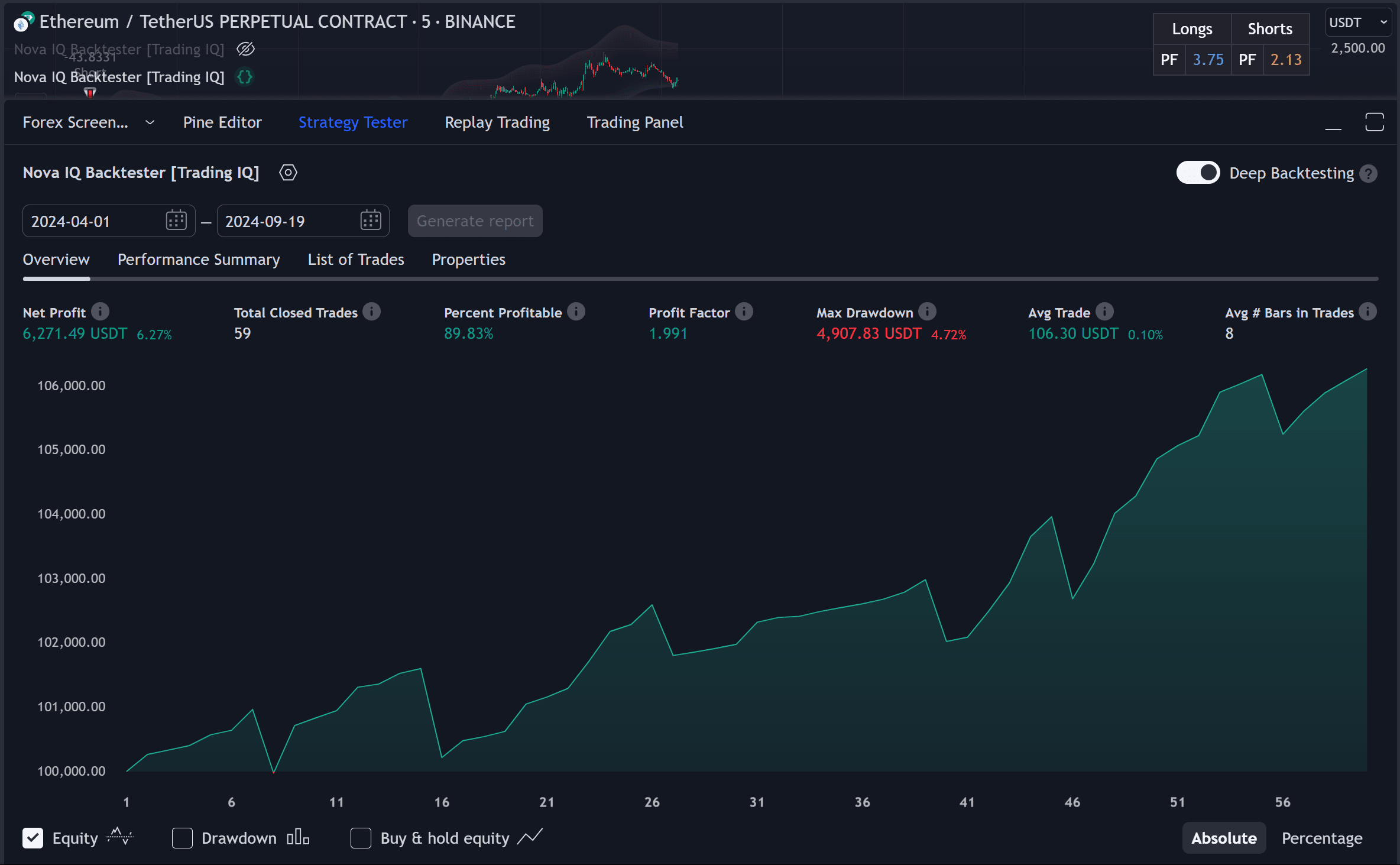
Task: Click the Ethereum symbol logo icon
Action: (24, 22)
